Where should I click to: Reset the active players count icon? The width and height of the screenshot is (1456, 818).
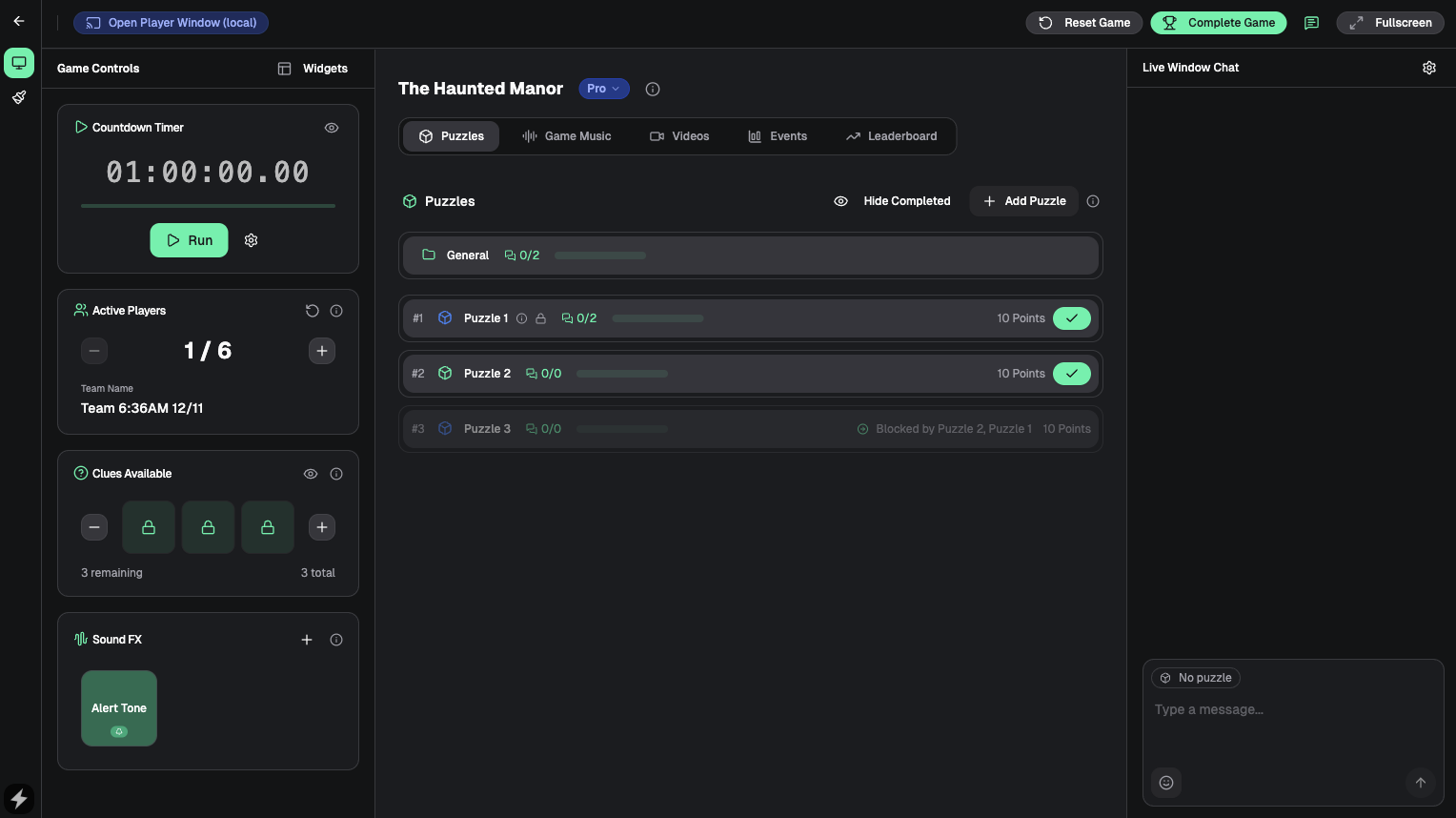point(312,311)
